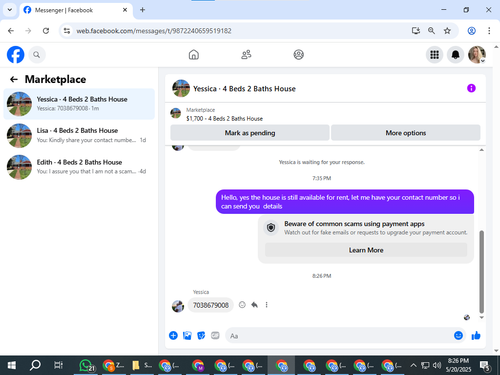500x375 pixels.
Task: Open the profile circle icon in top navigation
Action: tap(298, 54)
